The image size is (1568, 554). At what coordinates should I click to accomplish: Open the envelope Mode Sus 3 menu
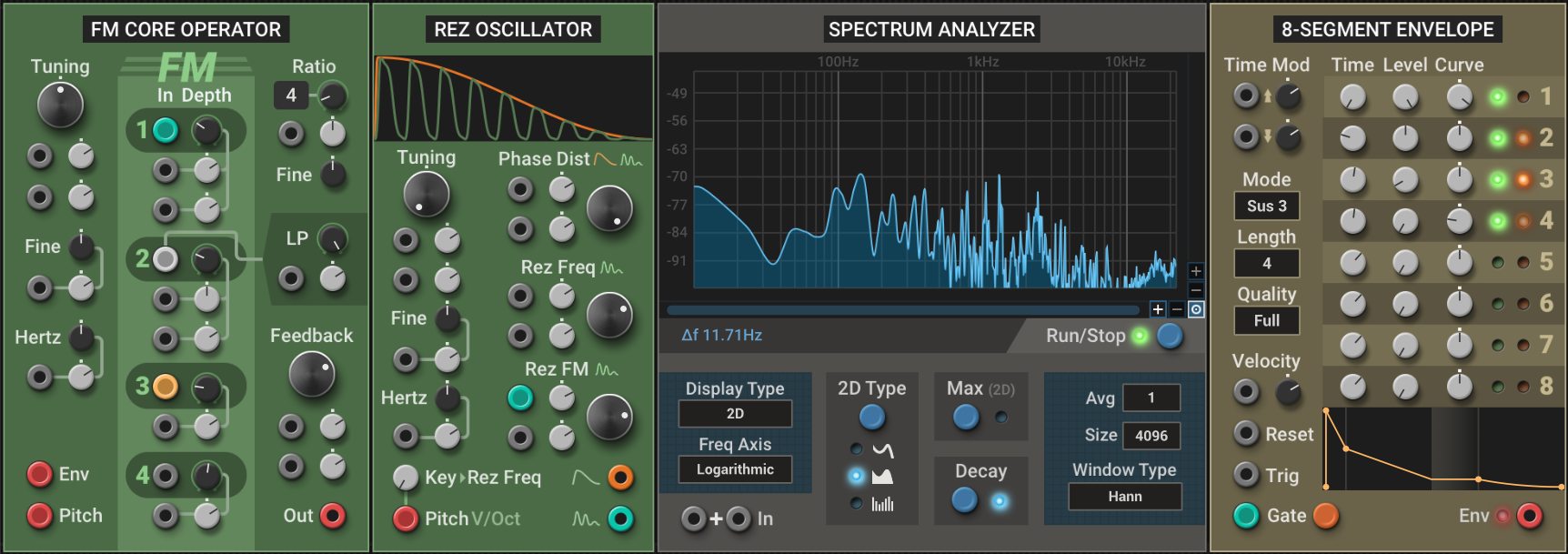1266,206
